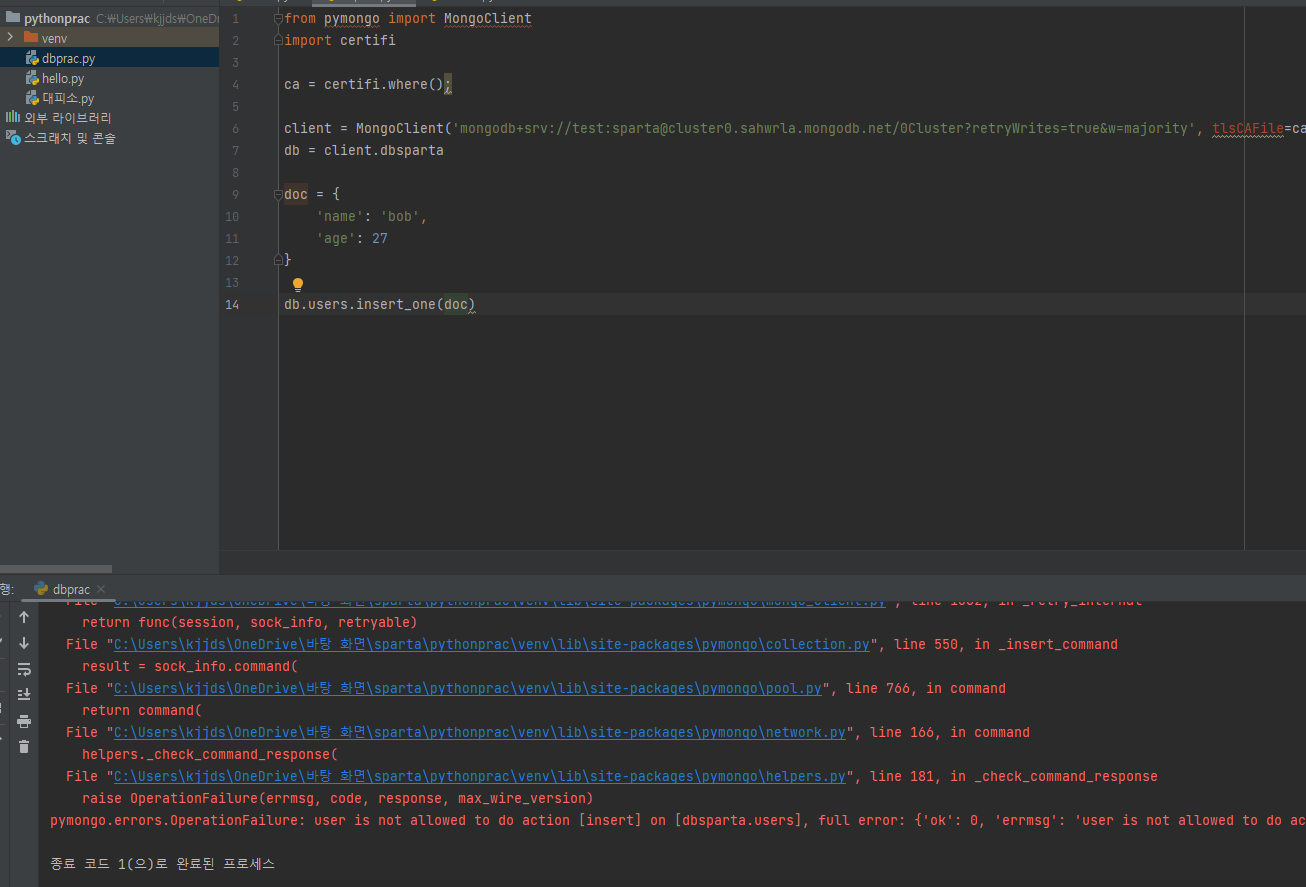Close the dbprac run tab

tap(102, 590)
